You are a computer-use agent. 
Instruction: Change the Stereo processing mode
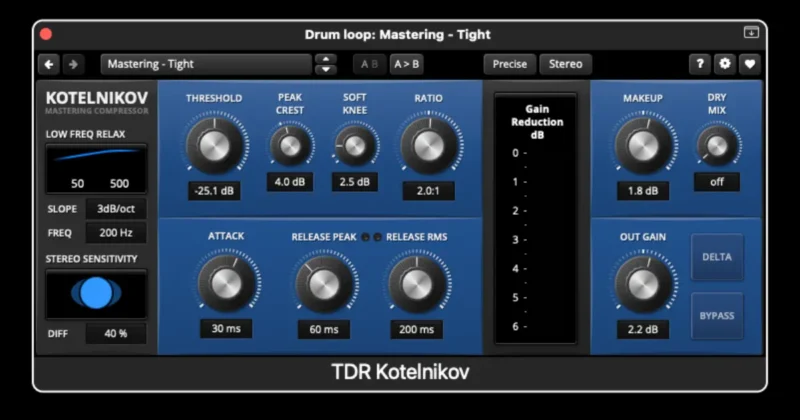click(x=565, y=64)
